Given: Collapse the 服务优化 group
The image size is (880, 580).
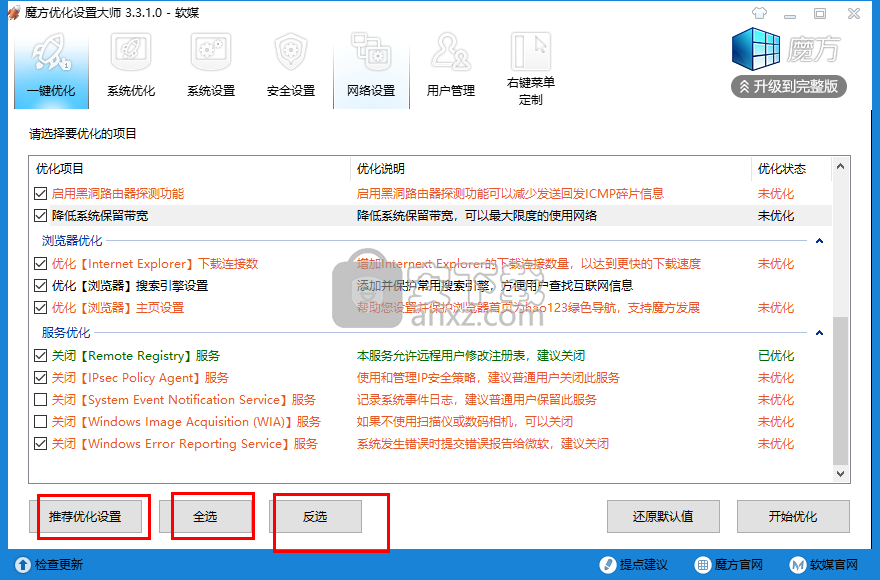Looking at the screenshot, I should pyautogui.click(x=819, y=333).
